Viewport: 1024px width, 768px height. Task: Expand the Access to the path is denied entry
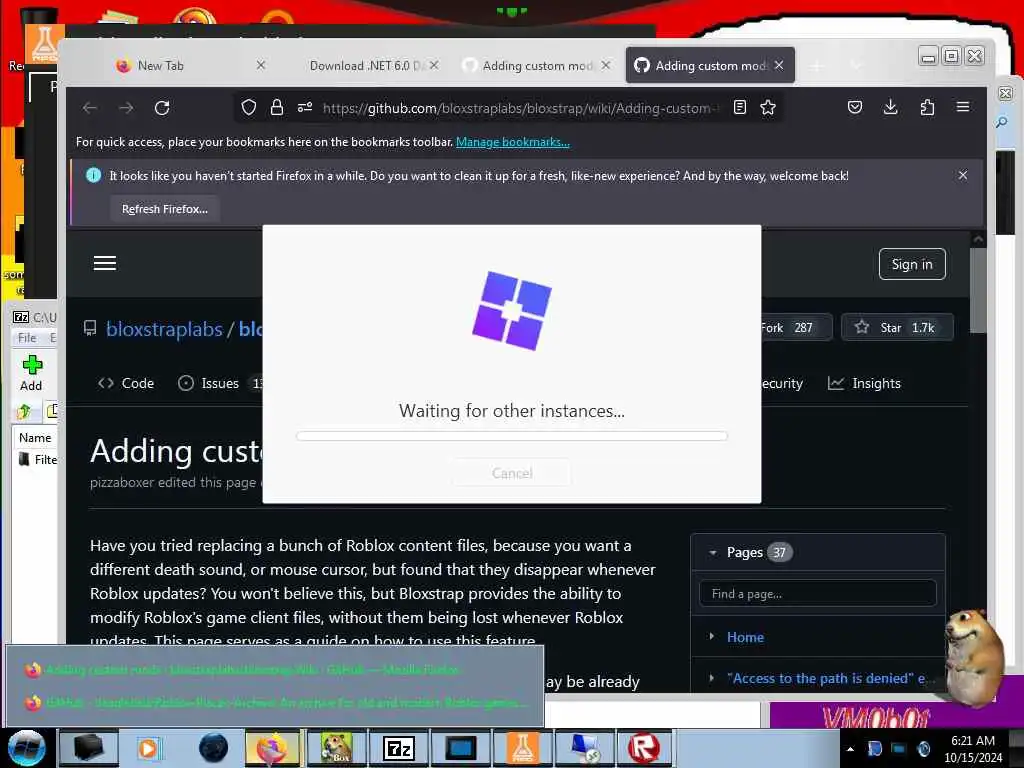tap(711, 678)
